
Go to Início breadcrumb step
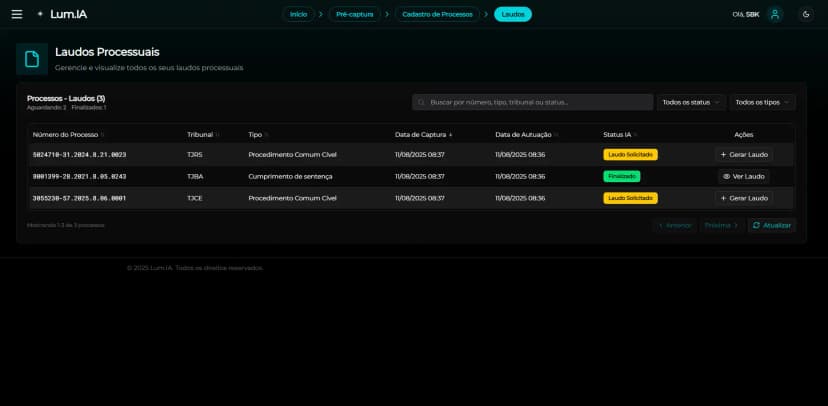point(298,14)
